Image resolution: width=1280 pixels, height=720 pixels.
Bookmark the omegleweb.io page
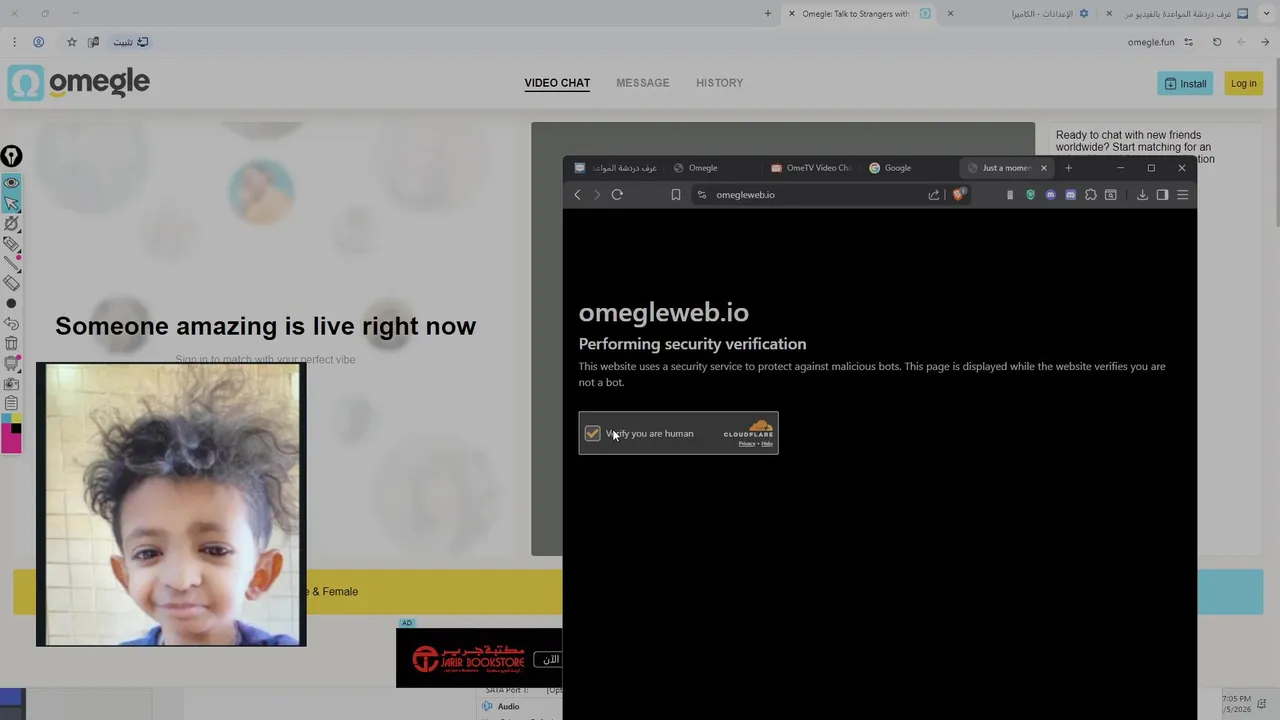676,195
